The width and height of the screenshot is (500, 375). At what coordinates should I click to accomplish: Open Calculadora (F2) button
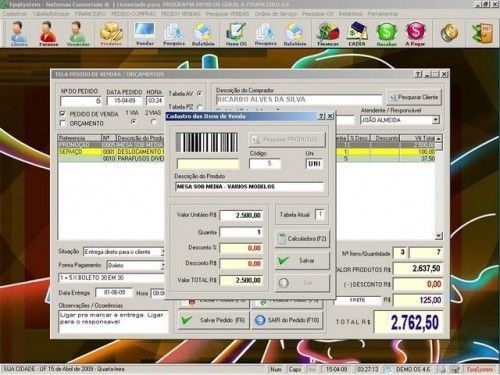pos(303,239)
